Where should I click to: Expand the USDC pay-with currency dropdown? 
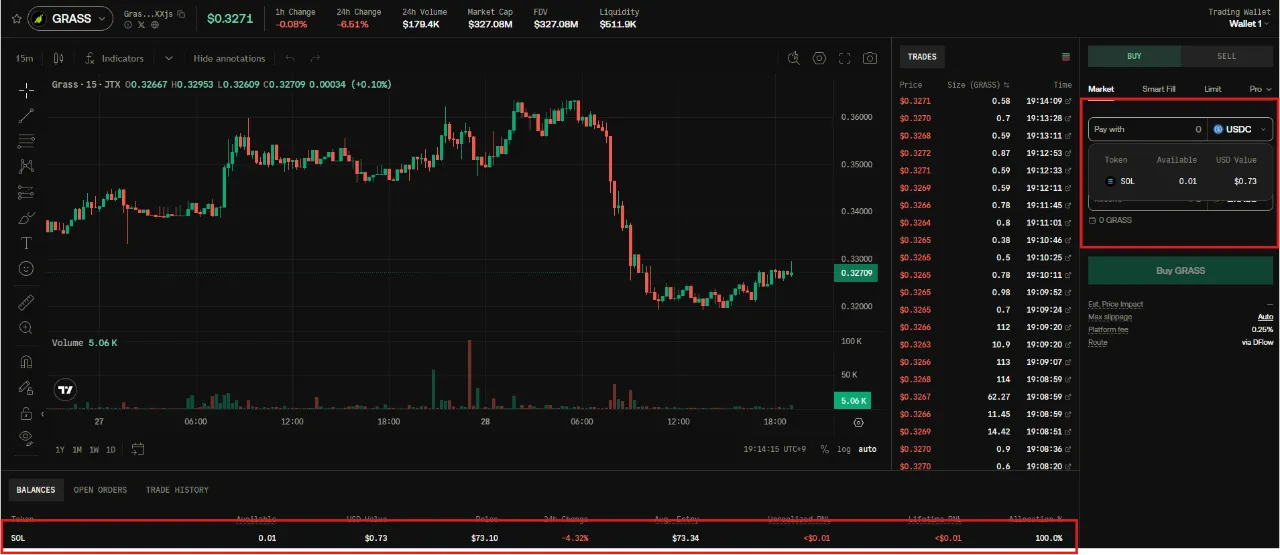click(x=1240, y=129)
